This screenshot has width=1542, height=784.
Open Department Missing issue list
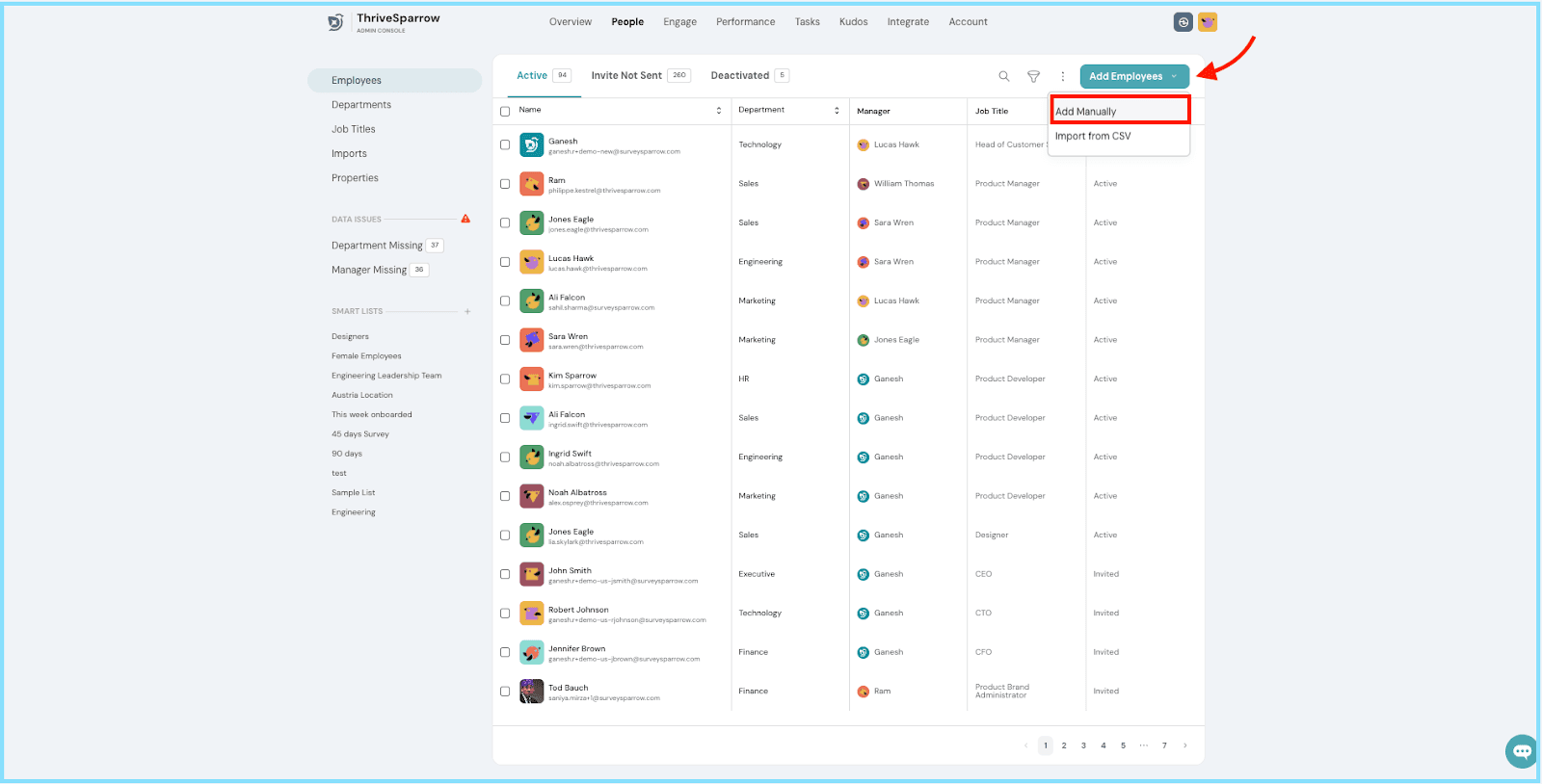click(x=377, y=246)
